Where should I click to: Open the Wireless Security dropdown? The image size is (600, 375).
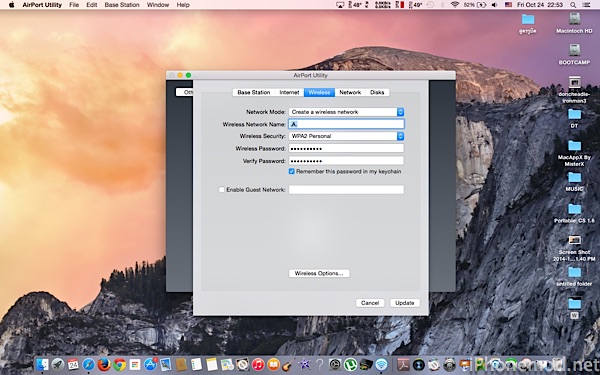click(346, 136)
